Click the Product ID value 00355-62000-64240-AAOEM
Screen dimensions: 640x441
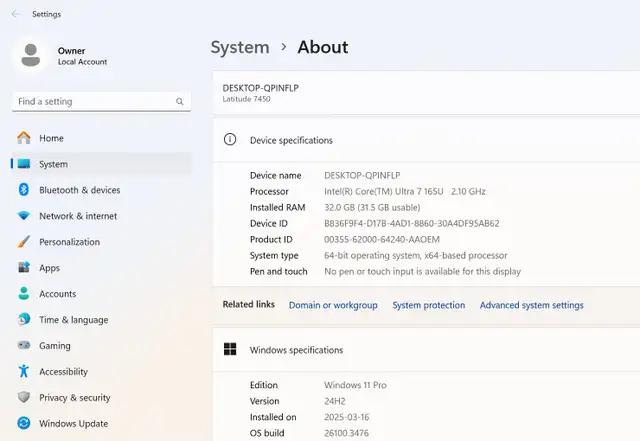(x=382, y=239)
